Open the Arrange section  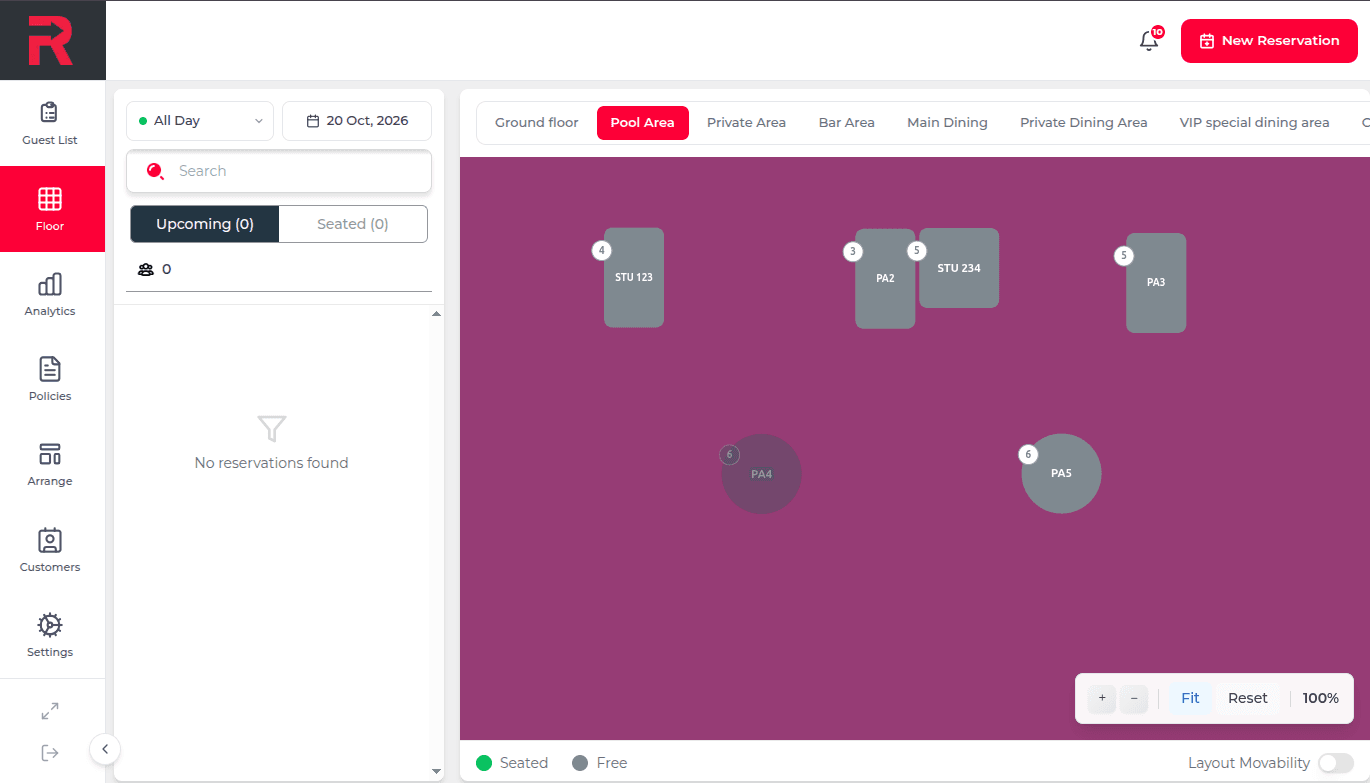pyautogui.click(x=50, y=465)
